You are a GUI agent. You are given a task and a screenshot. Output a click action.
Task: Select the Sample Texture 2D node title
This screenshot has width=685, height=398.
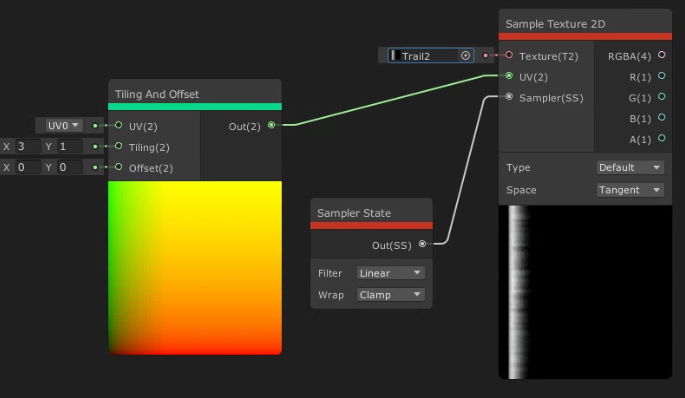[555, 24]
